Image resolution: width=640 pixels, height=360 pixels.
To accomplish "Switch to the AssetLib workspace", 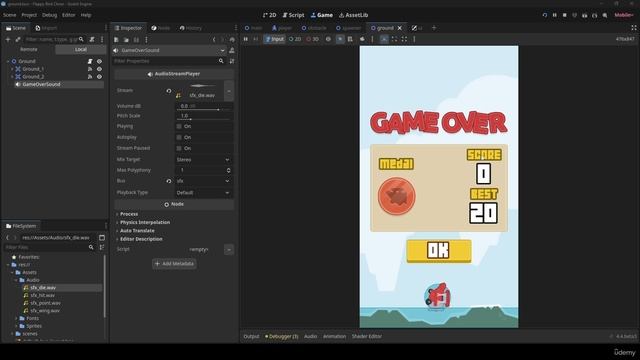I will 353,15.
